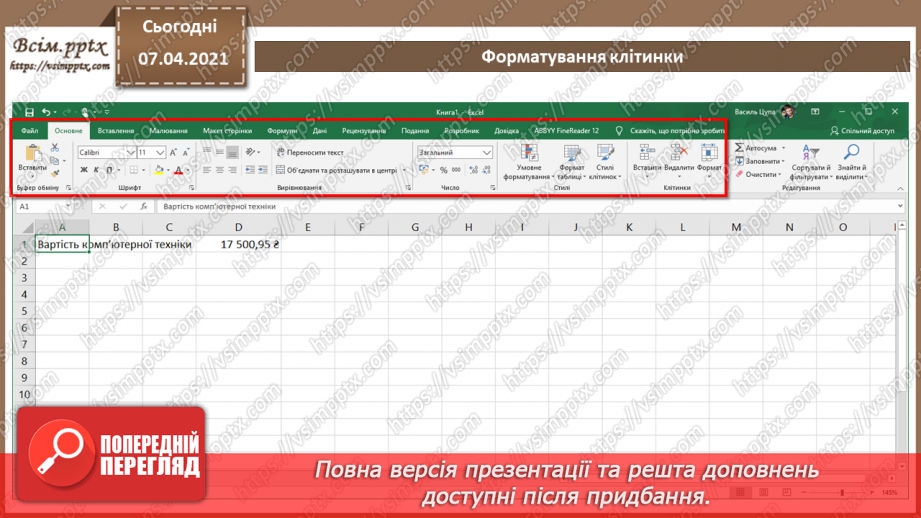
Task: Switch to the Вставлення tab
Action: (116, 130)
